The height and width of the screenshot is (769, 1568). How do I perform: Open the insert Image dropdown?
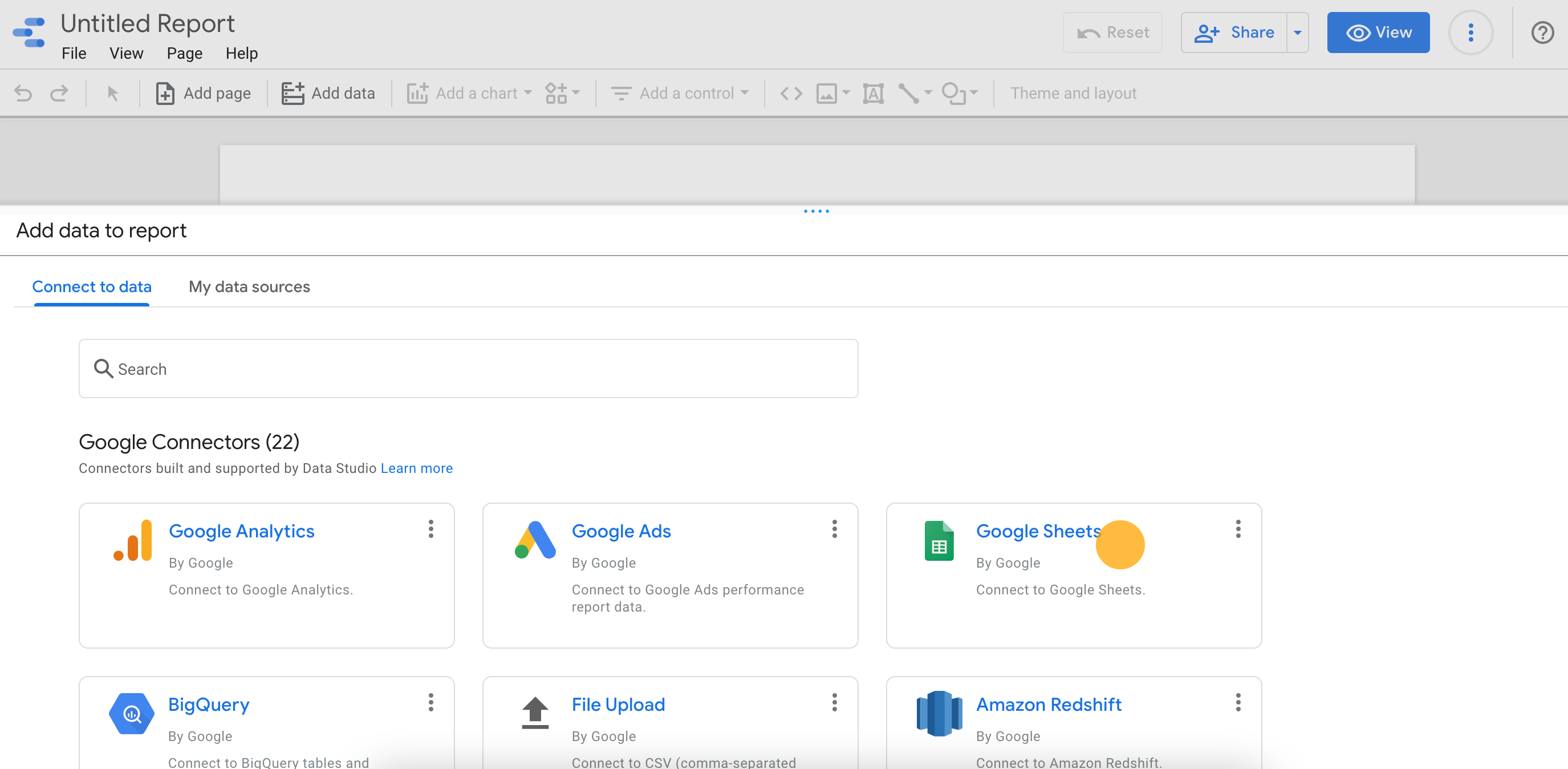click(832, 93)
